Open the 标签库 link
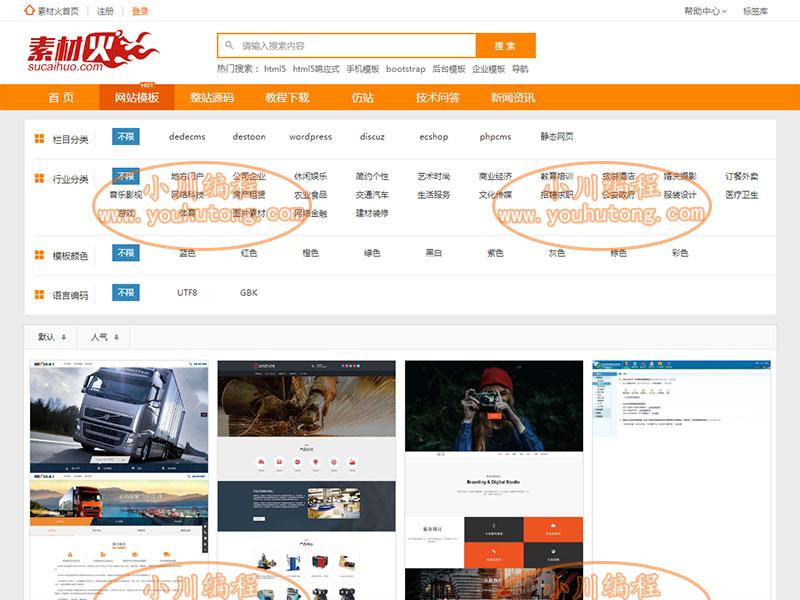 pos(755,11)
